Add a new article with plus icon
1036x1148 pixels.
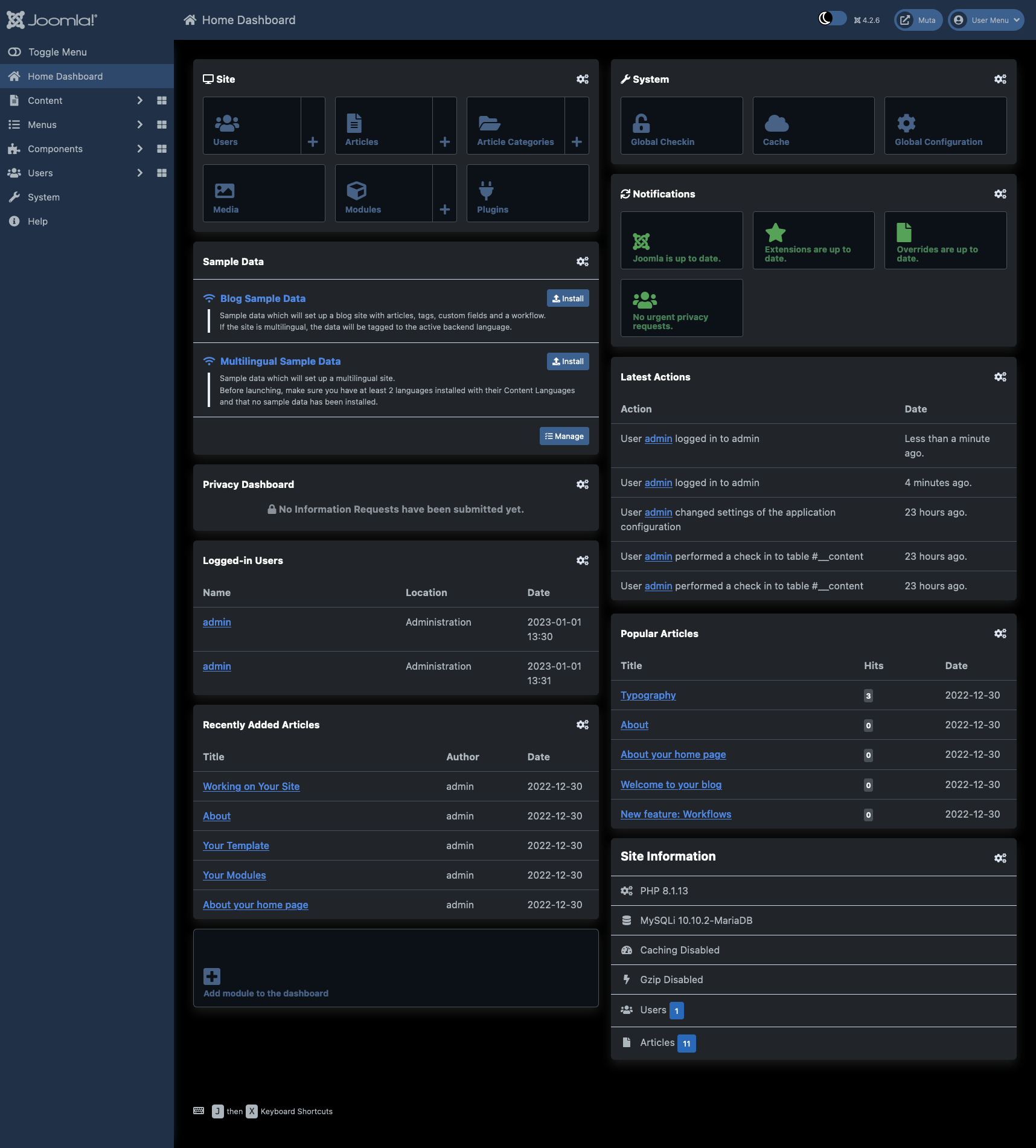click(x=444, y=142)
